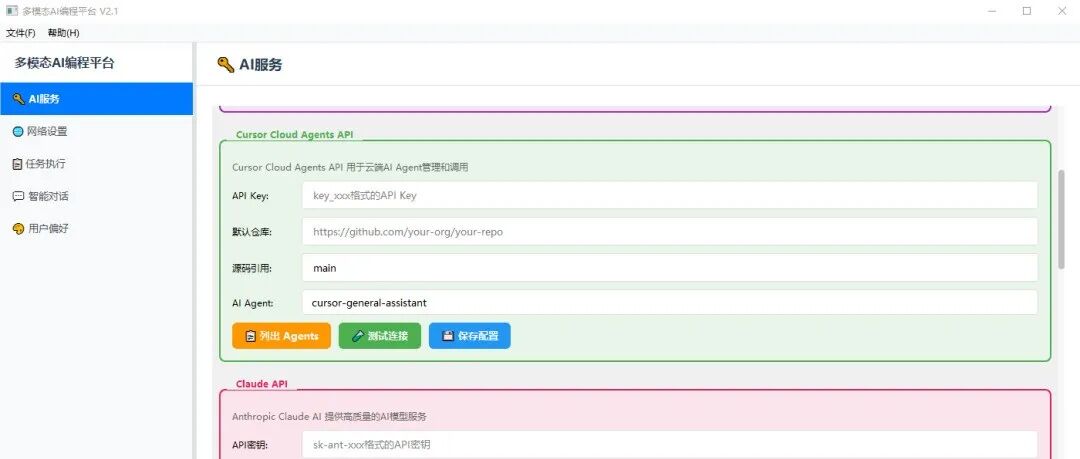Click the floppy disk icon on 保存配置 button
The width and height of the screenshot is (1080, 459).
pyautogui.click(x=448, y=336)
